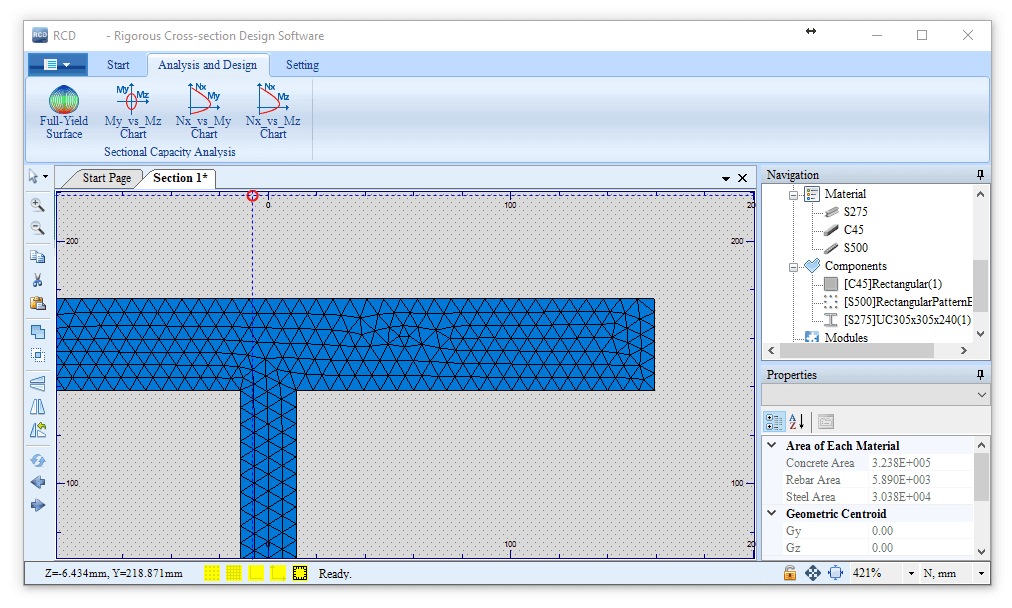Select the Rebar Area value 5.890E+003

901,480
